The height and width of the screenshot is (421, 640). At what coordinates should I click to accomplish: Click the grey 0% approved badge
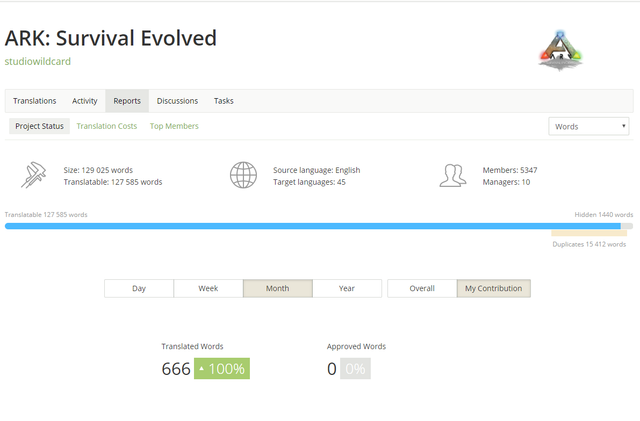(355, 369)
